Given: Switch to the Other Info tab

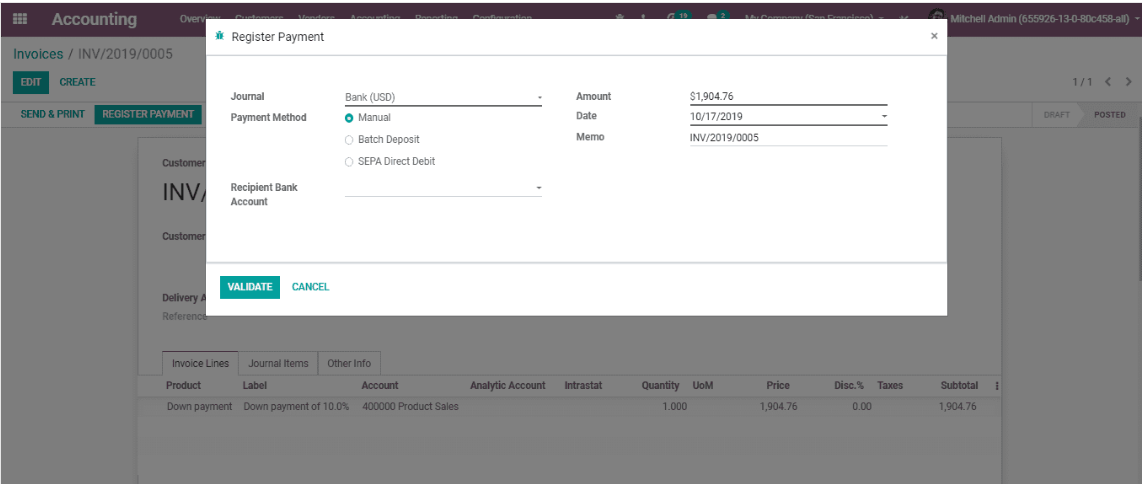Looking at the screenshot, I should pos(349,363).
